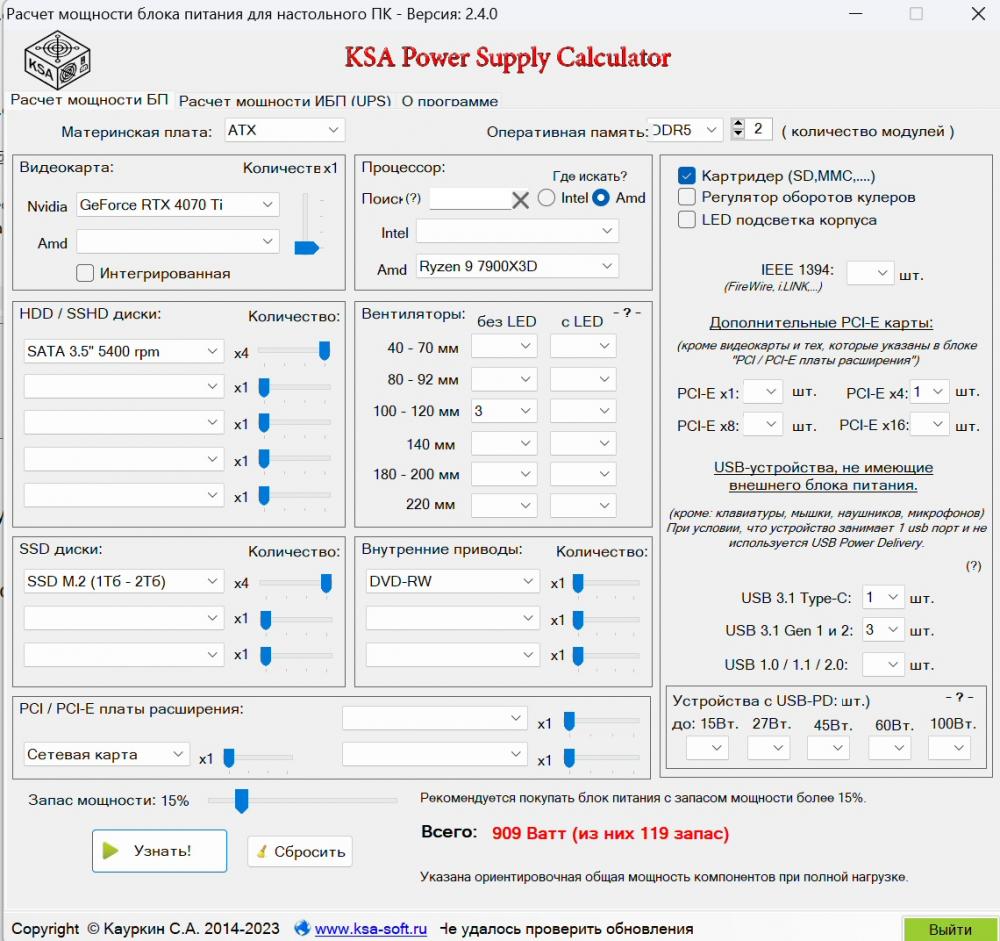Click the Узнать! calculate button

pyautogui.click(x=159, y=850)
